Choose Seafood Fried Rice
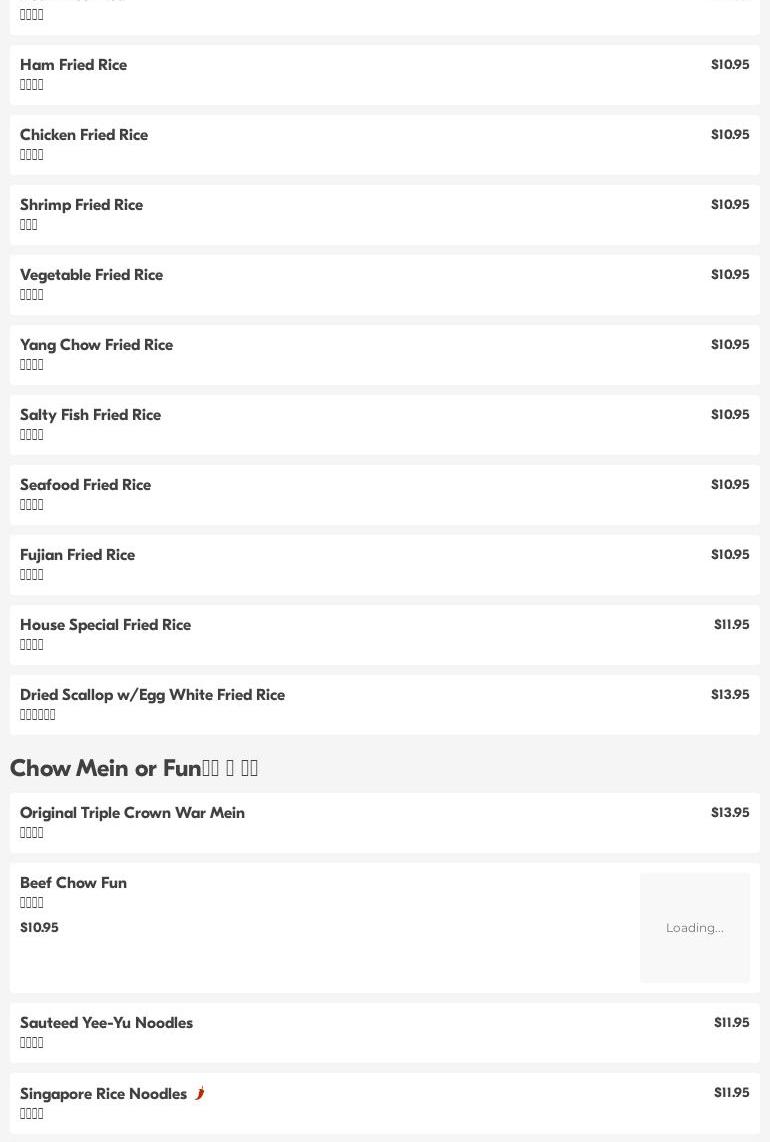 (86, 485)
